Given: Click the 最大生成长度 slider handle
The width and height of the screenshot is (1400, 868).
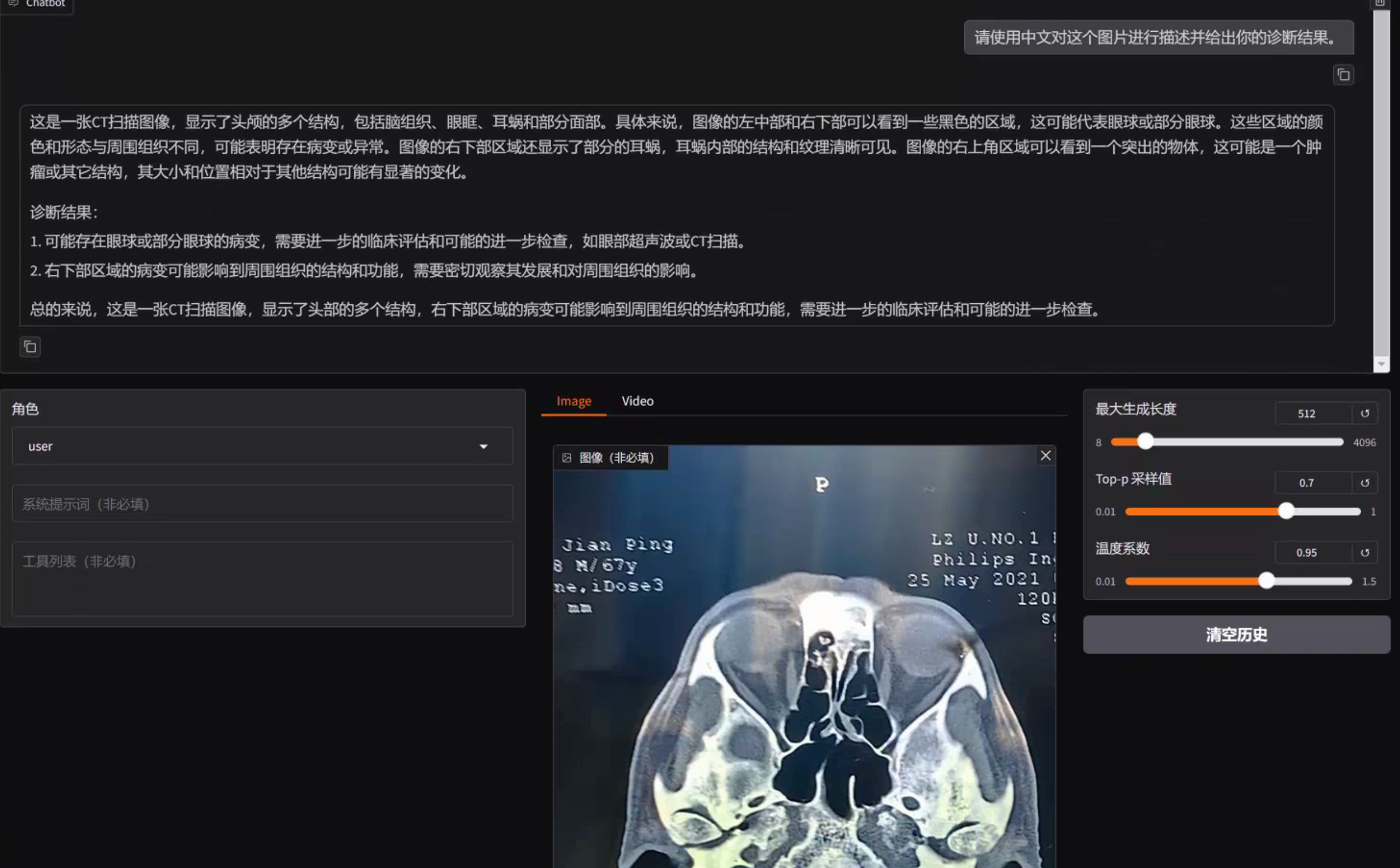Looking at the screenshot, I should click(x=1146, y=442).
